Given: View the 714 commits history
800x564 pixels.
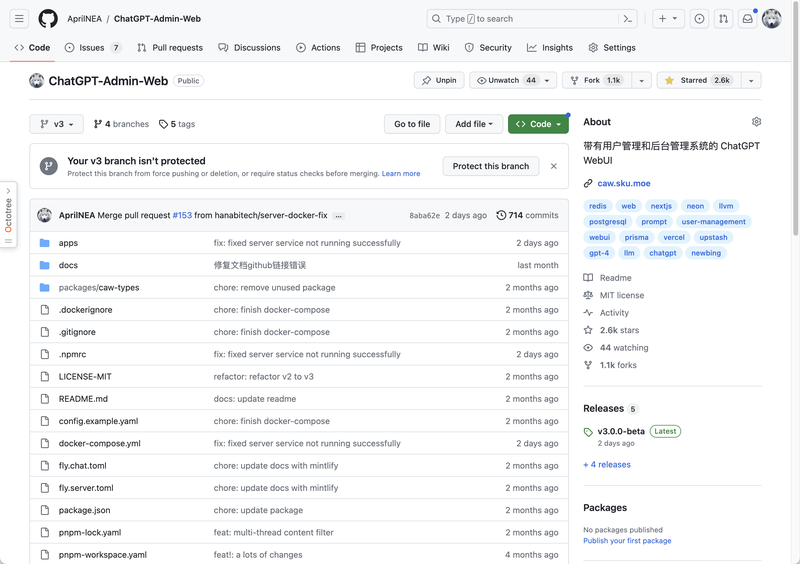Looking at the screenshot, I should (528, 215).
